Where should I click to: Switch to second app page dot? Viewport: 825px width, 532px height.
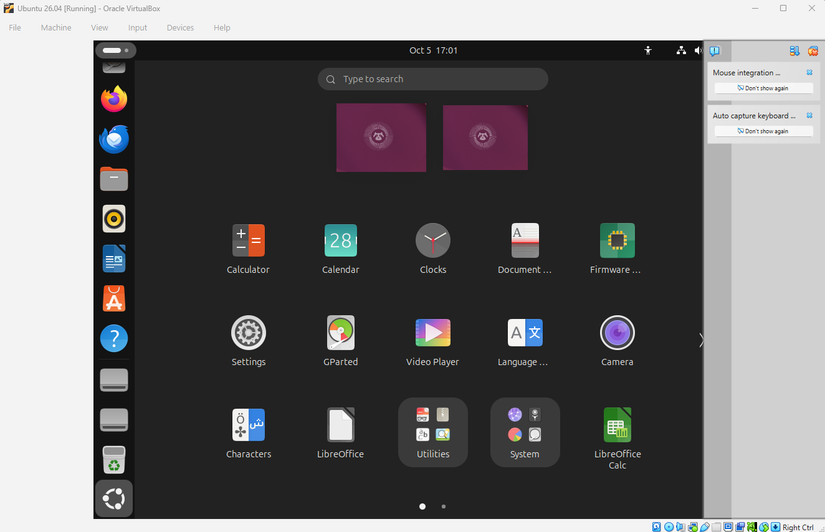pos(444,506)
